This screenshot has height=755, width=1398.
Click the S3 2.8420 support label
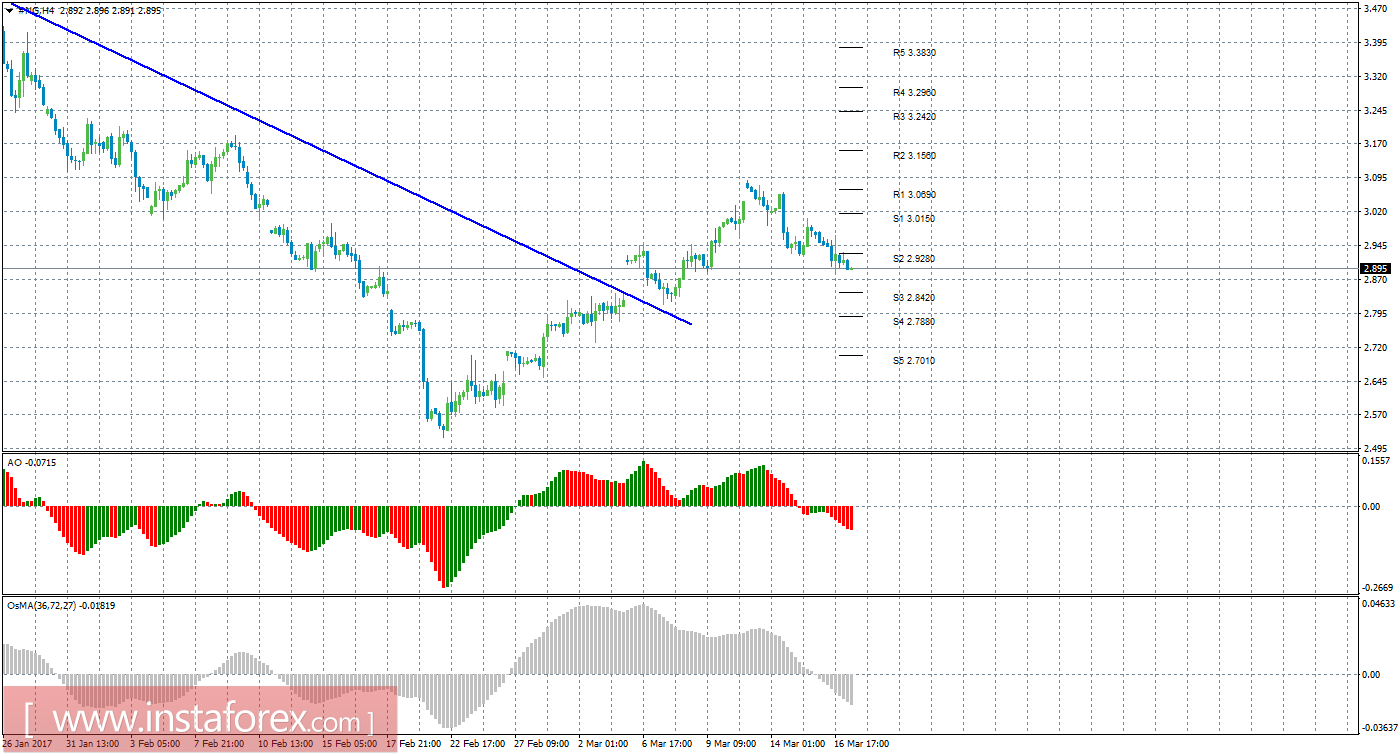tap(914, 297)
